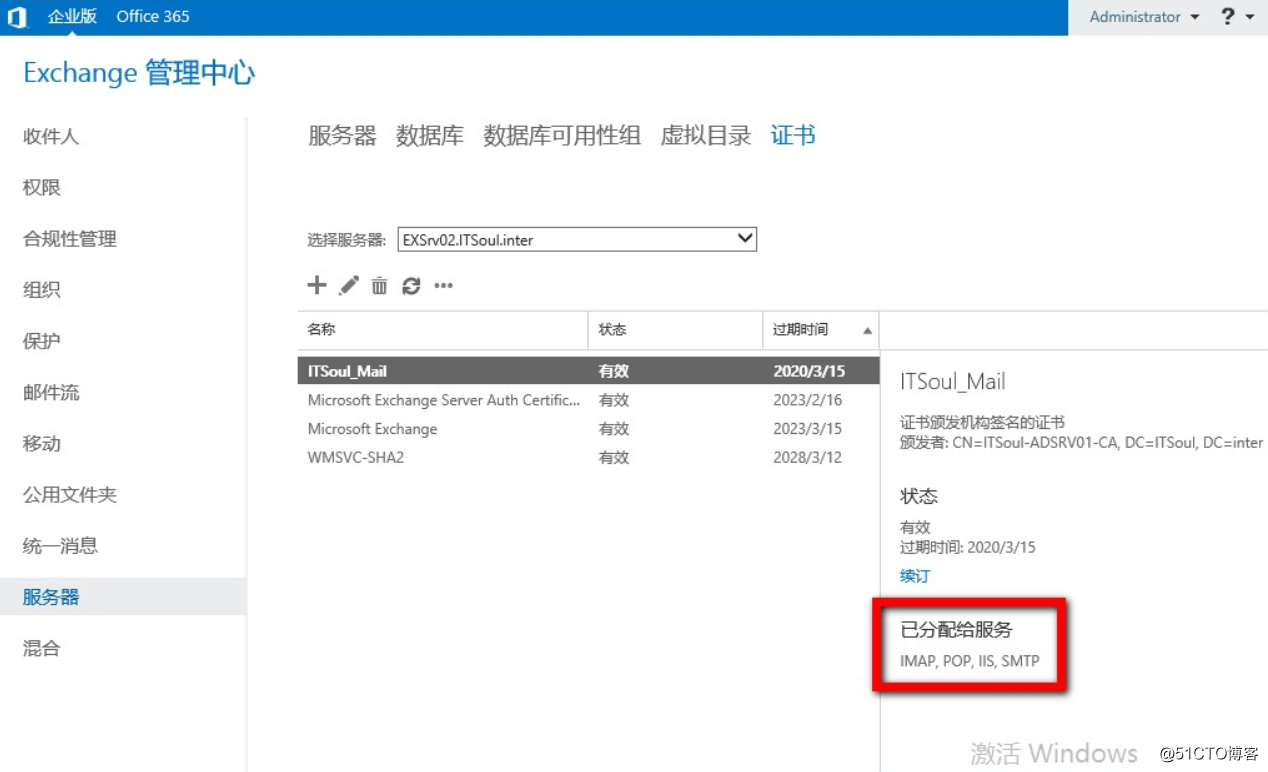
Task: Open 数据库可用性组 tab
Action: [x=562, y=136]
